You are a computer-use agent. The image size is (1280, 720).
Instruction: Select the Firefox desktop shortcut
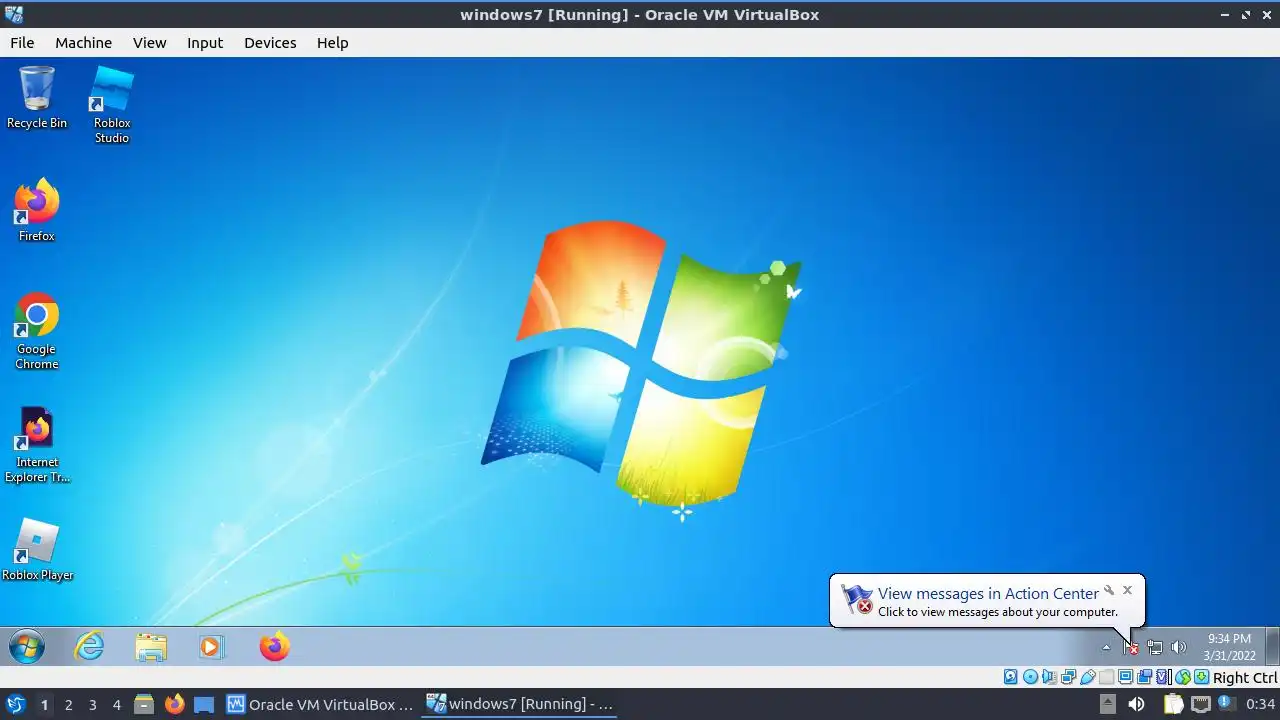coord(36,210)
